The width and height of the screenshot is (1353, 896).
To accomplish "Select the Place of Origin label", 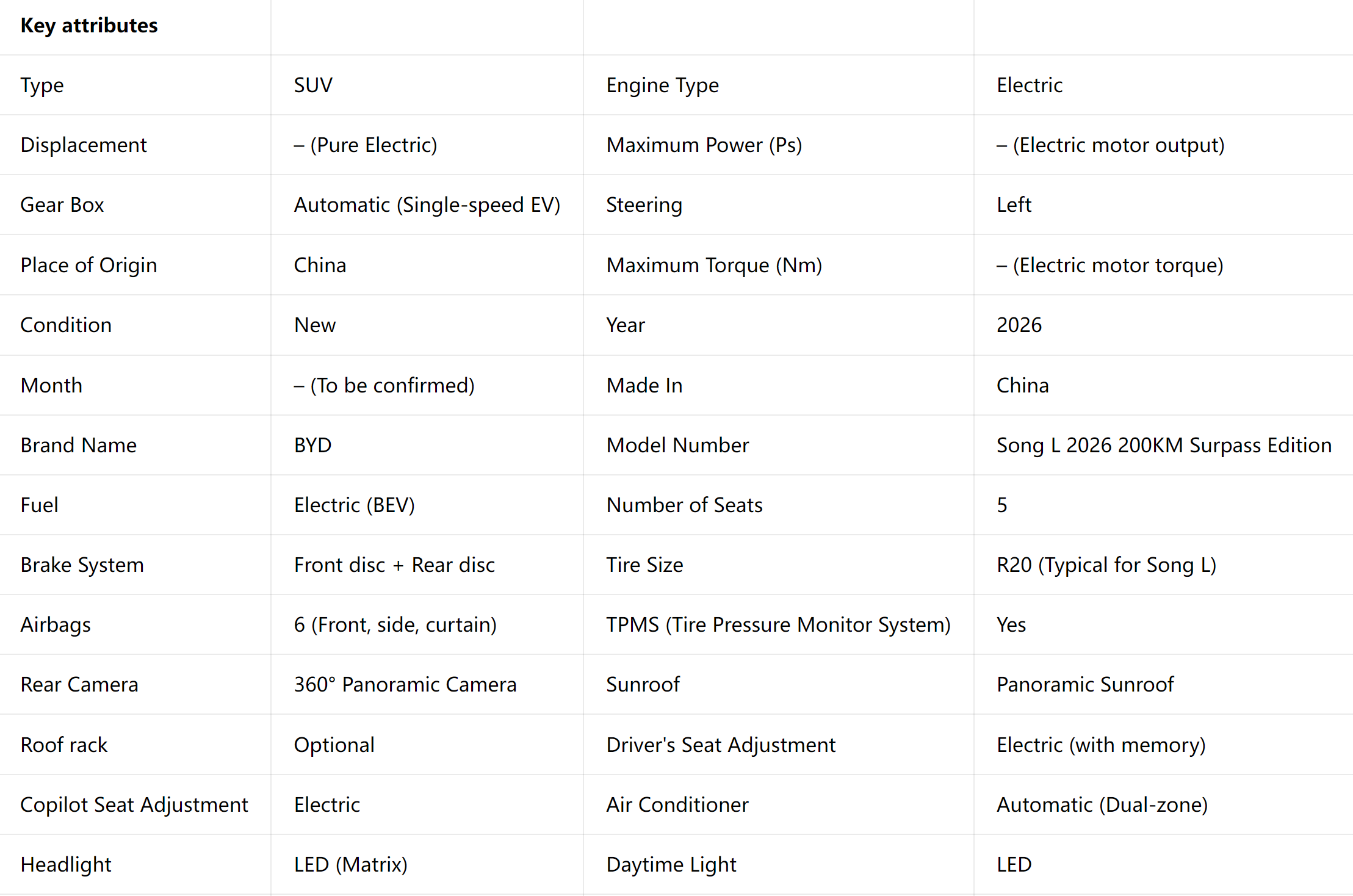I will click(x=89, y=265).
